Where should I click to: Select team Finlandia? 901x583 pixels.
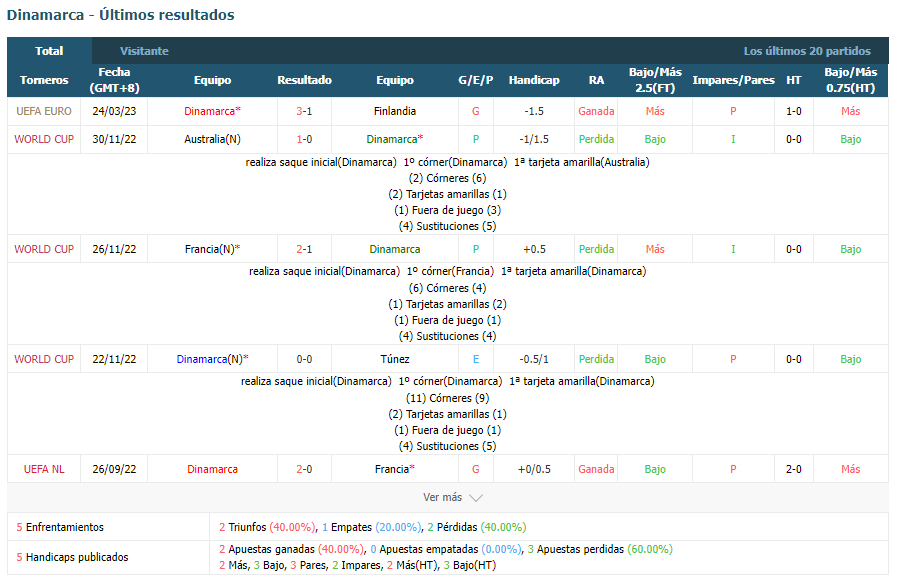coord(395,111)
